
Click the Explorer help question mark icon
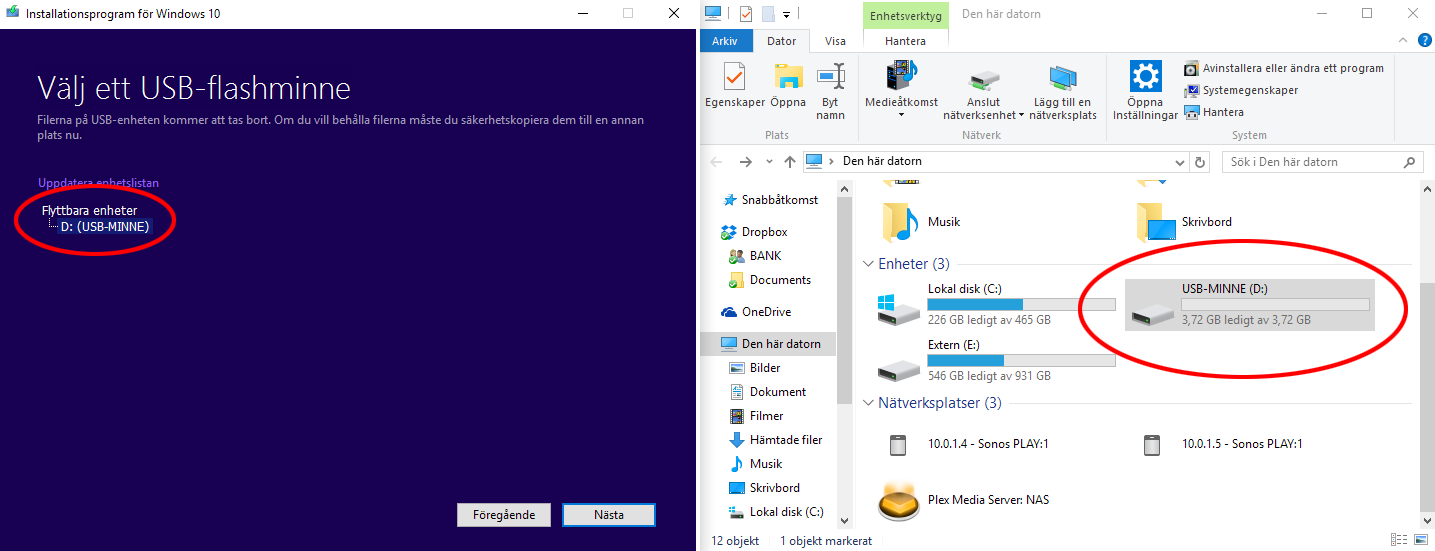[1424, 41]
